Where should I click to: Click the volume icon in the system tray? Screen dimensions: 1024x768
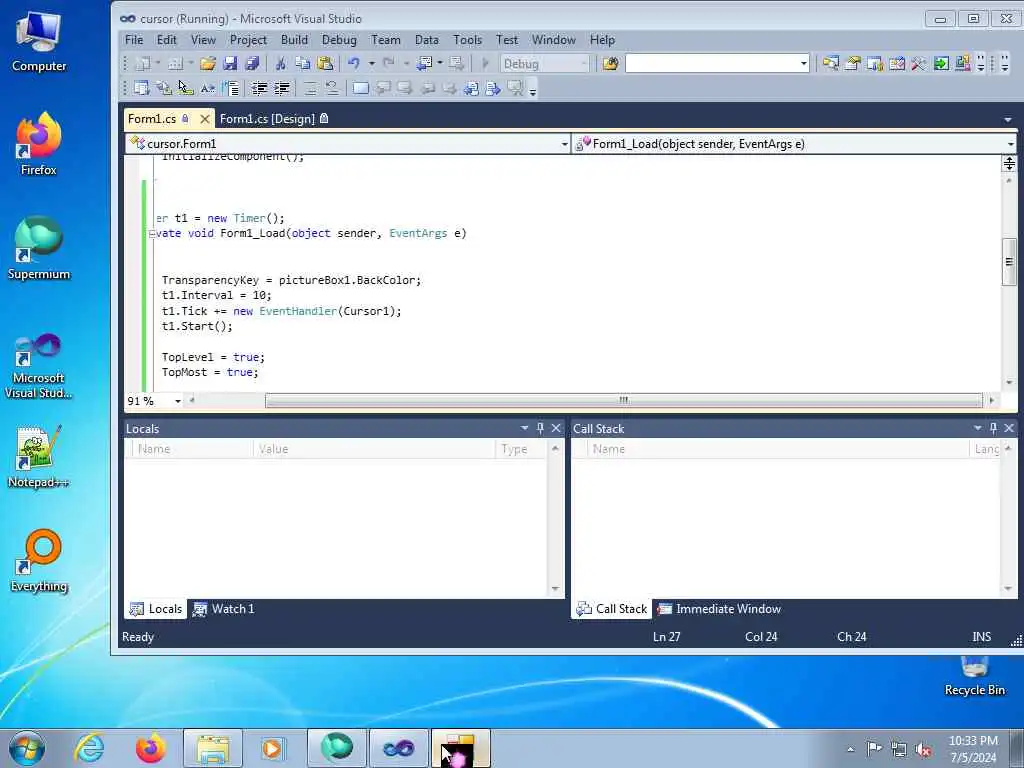click(923, 750)
